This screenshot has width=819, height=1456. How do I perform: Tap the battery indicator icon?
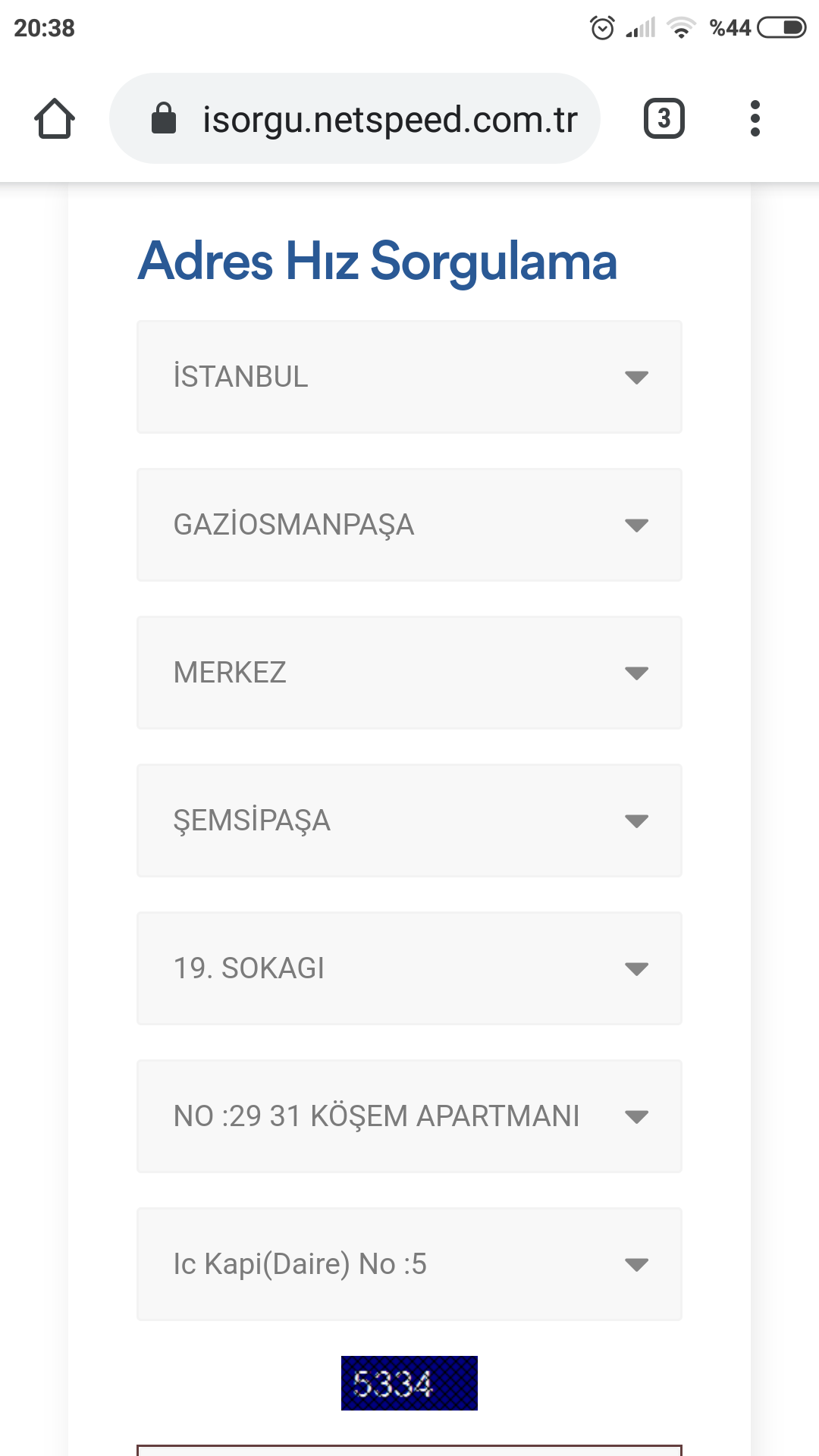[782, 28]
